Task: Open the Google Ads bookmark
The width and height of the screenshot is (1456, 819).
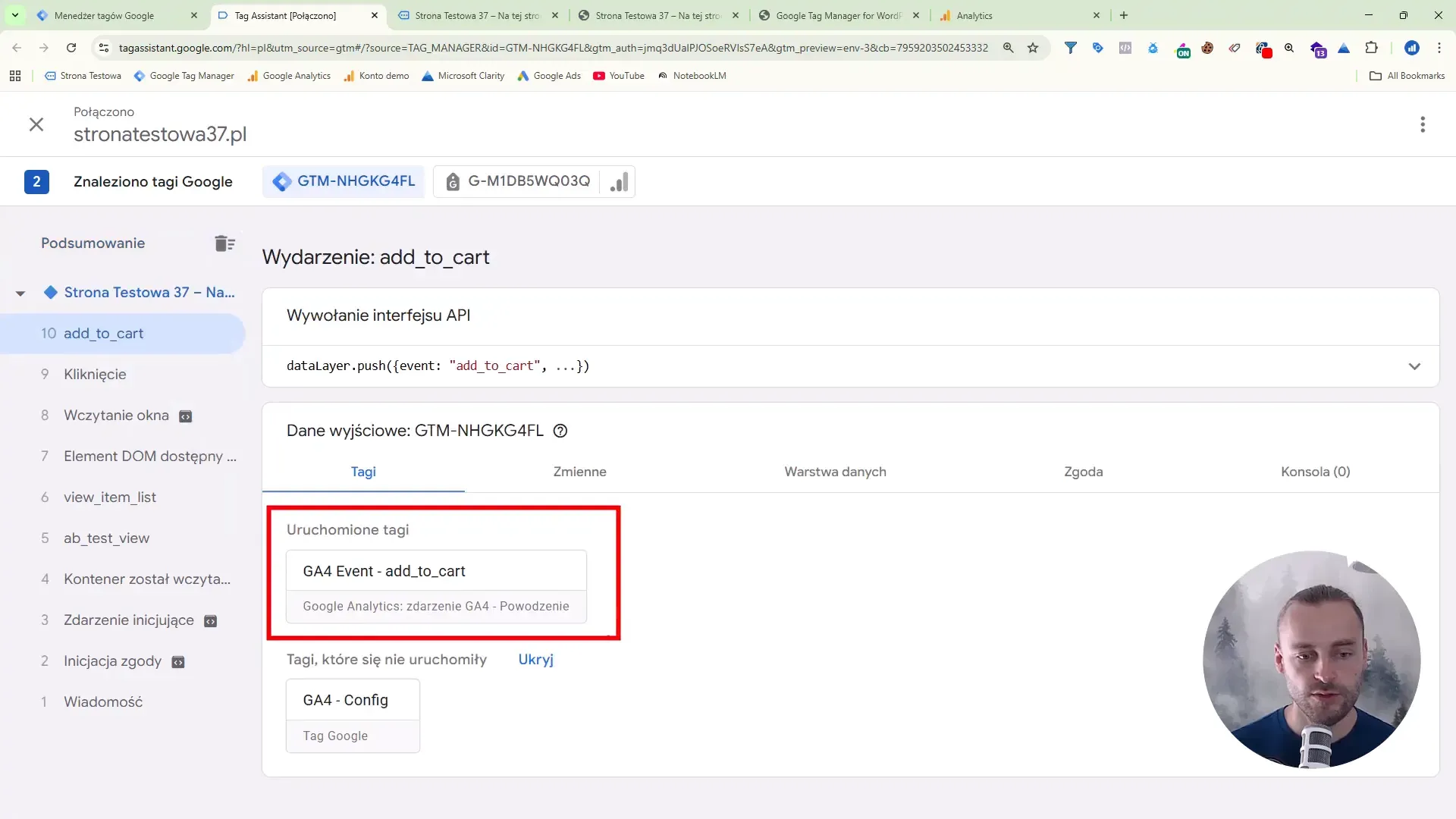Action: coord(549,76)
